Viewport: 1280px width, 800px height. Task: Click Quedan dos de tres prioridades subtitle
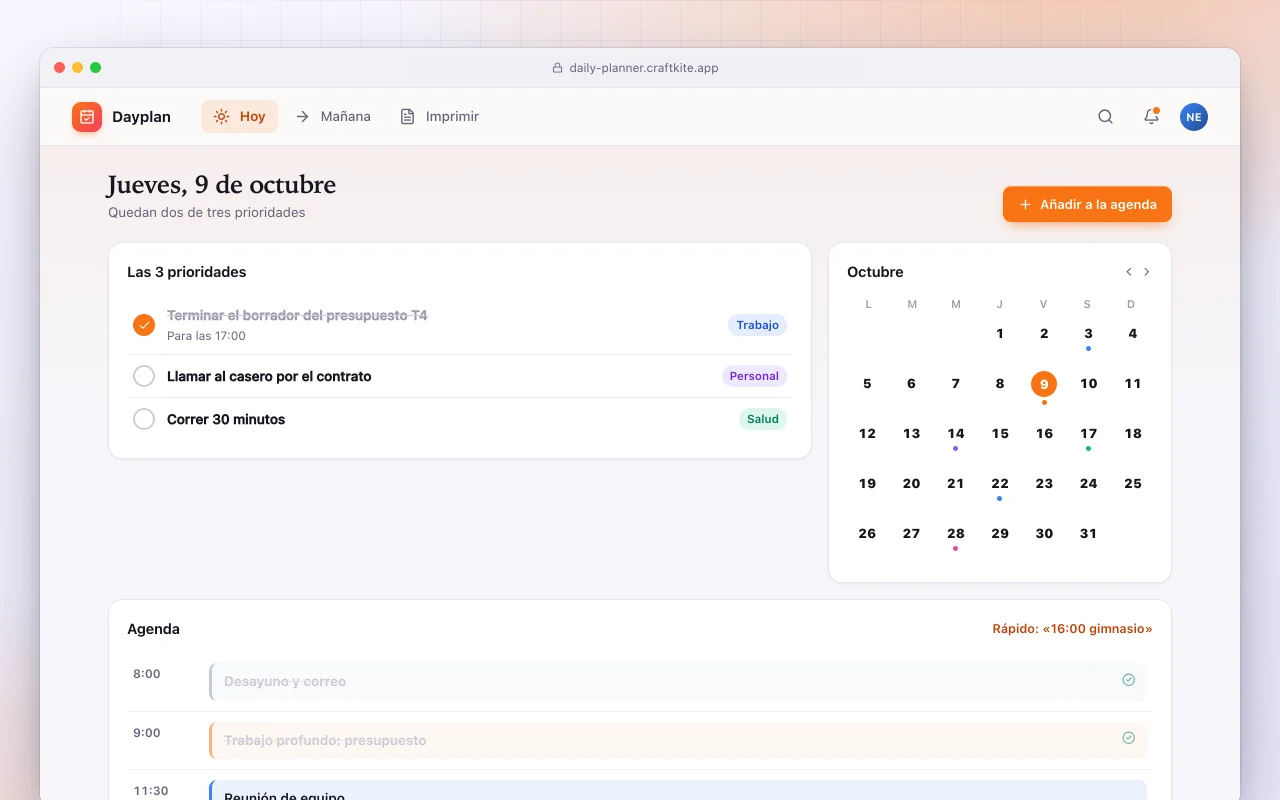207,212
